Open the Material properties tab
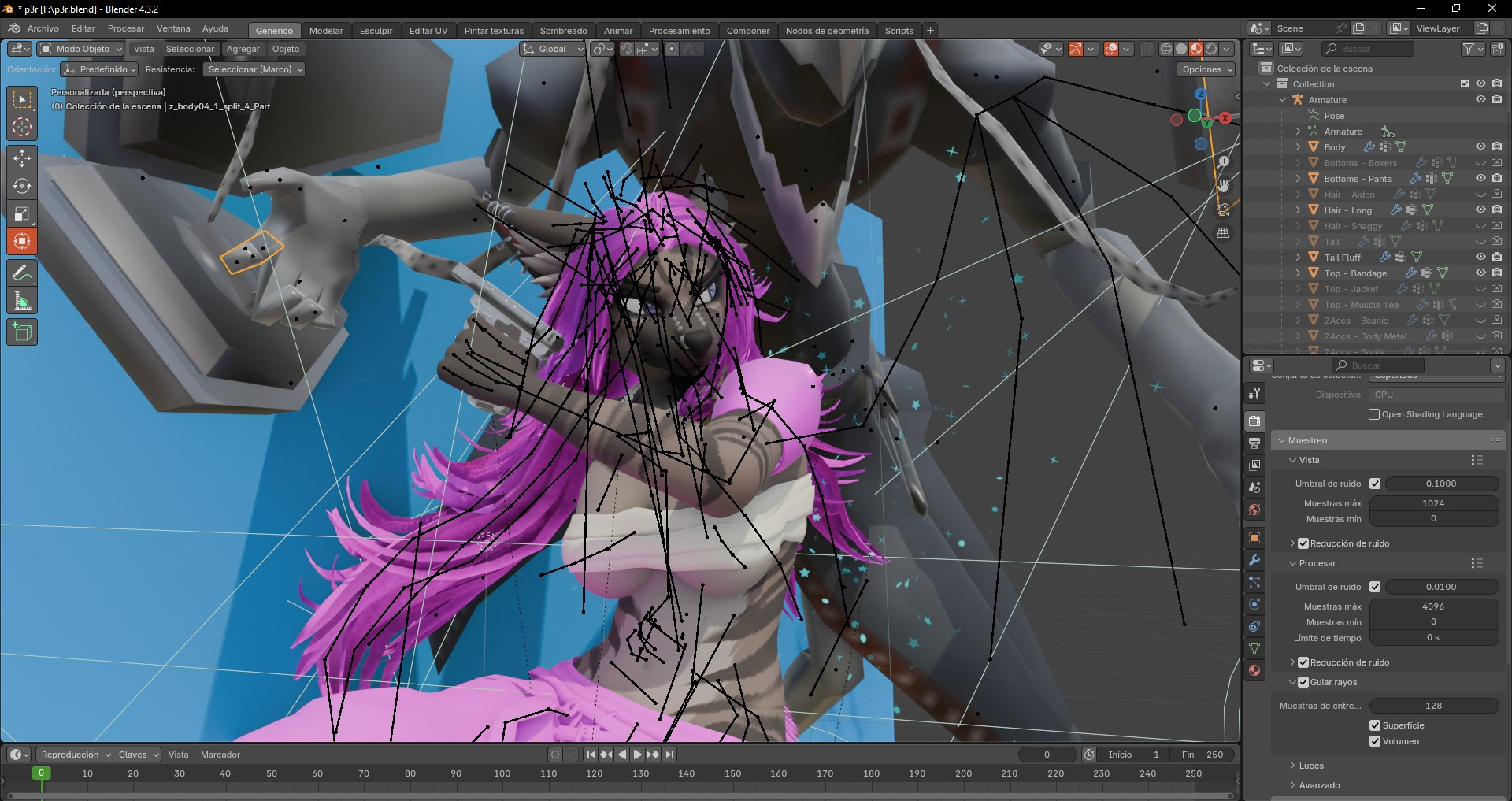 point(1254,670)
